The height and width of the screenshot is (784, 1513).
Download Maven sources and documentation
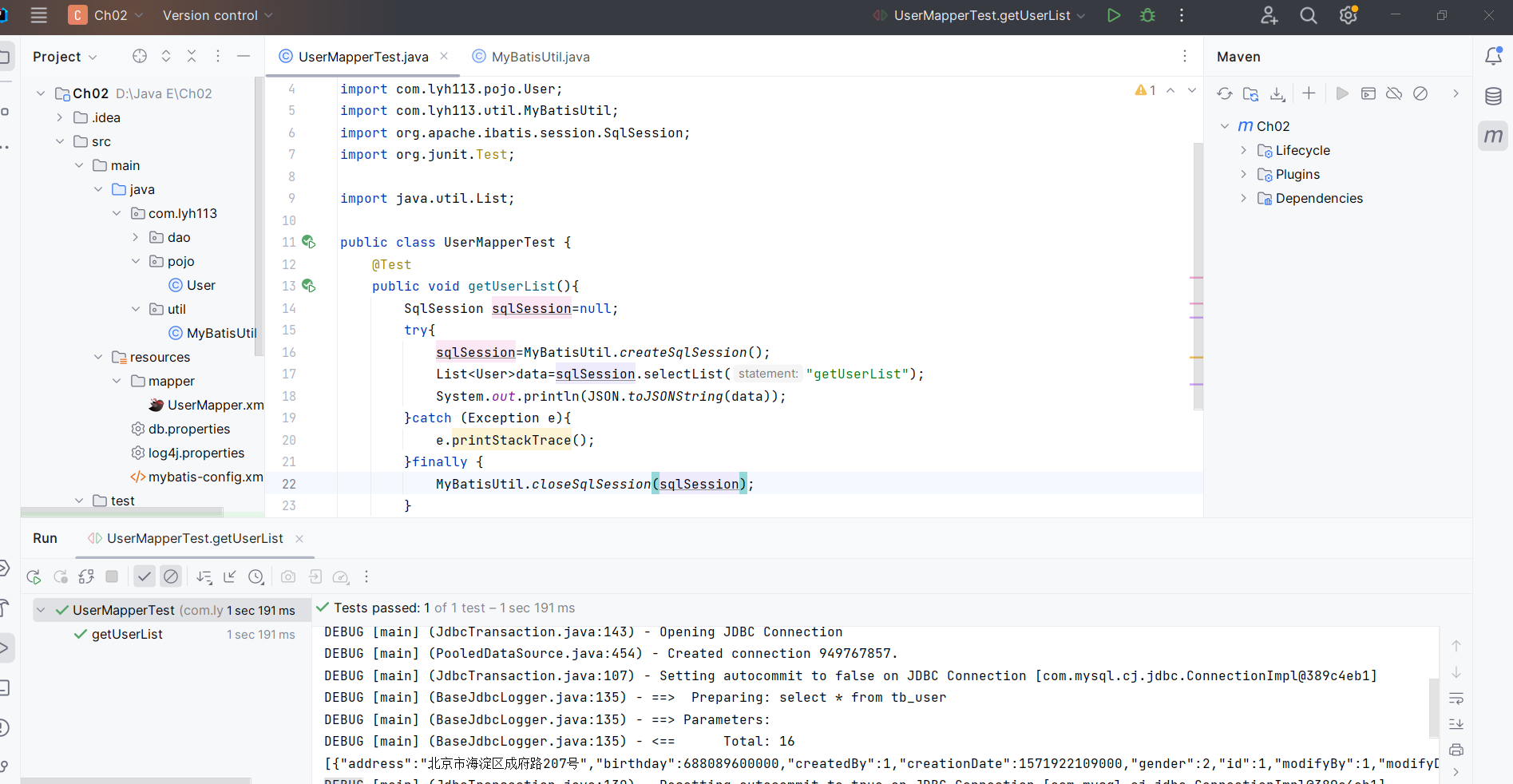click(1277, 93)
